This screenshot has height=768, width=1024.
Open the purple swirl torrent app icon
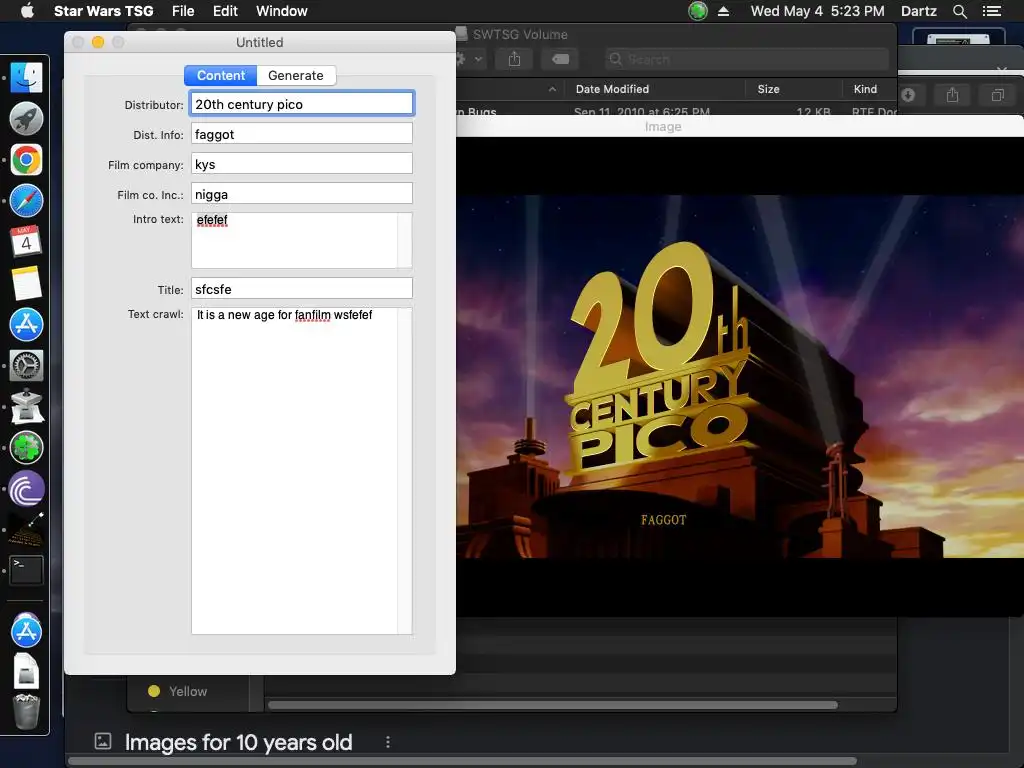[26, 488]
